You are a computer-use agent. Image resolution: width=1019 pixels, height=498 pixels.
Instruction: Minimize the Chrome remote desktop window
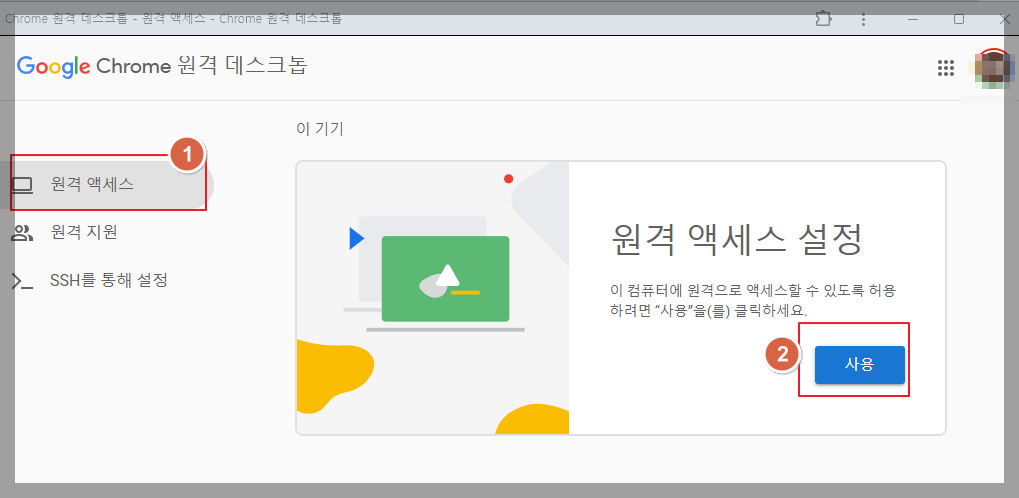coord(913,19)
